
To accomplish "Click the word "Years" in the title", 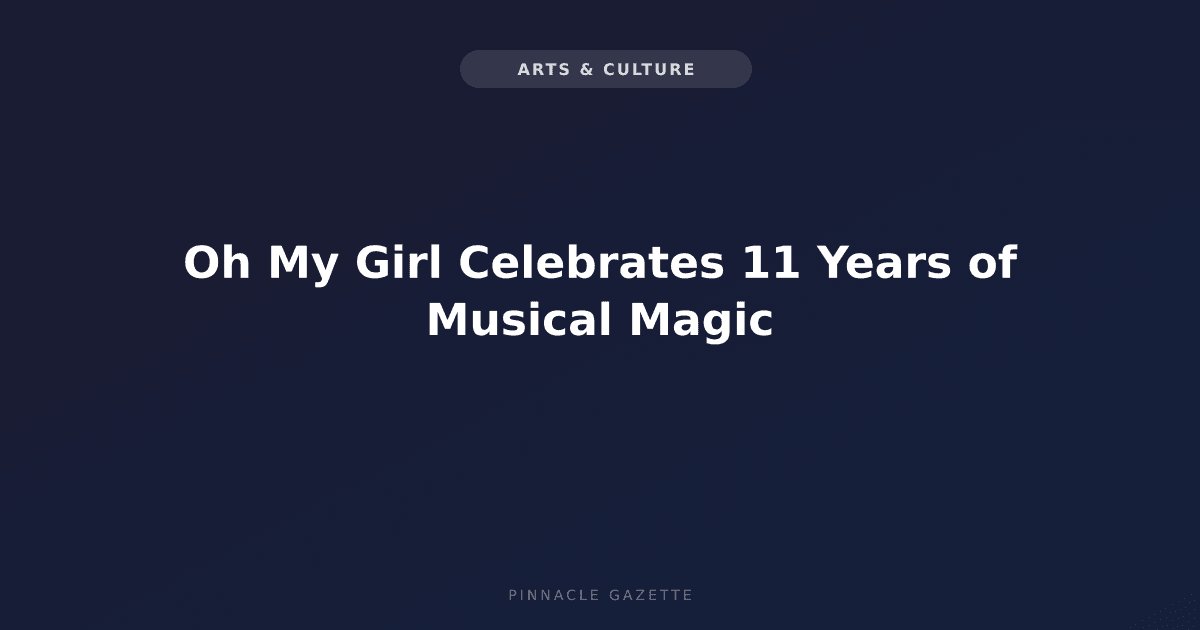I will (878, 264).
